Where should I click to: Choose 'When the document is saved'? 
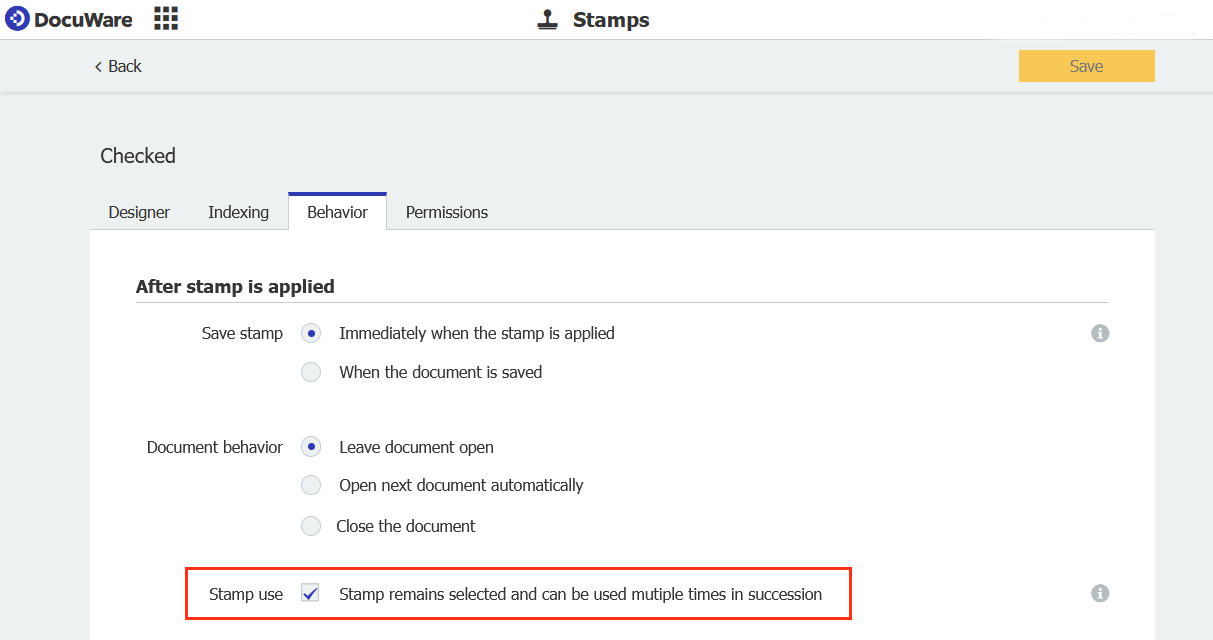click(x=310, y=371)
